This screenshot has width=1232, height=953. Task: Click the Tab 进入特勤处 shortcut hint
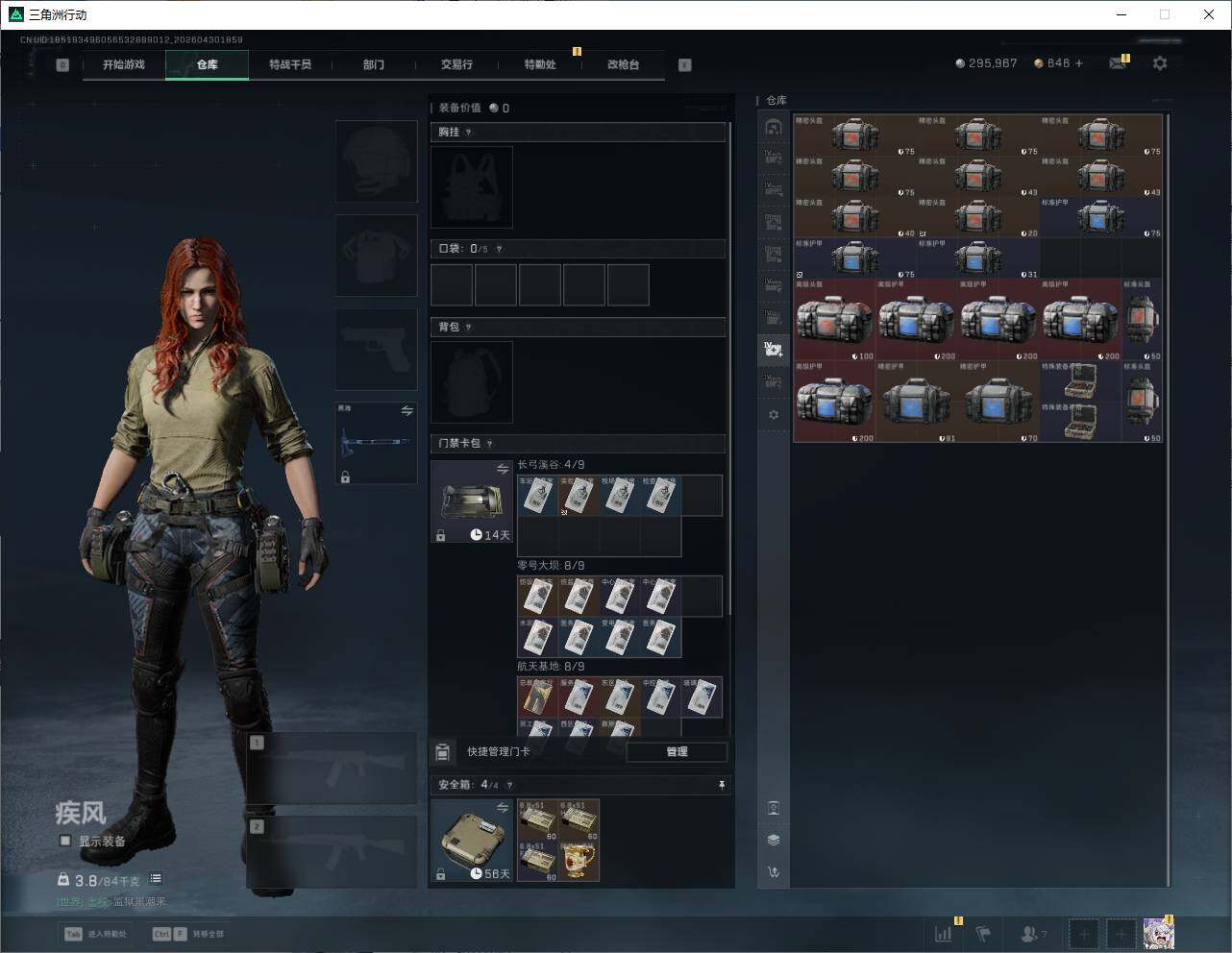tap(95, 934)
